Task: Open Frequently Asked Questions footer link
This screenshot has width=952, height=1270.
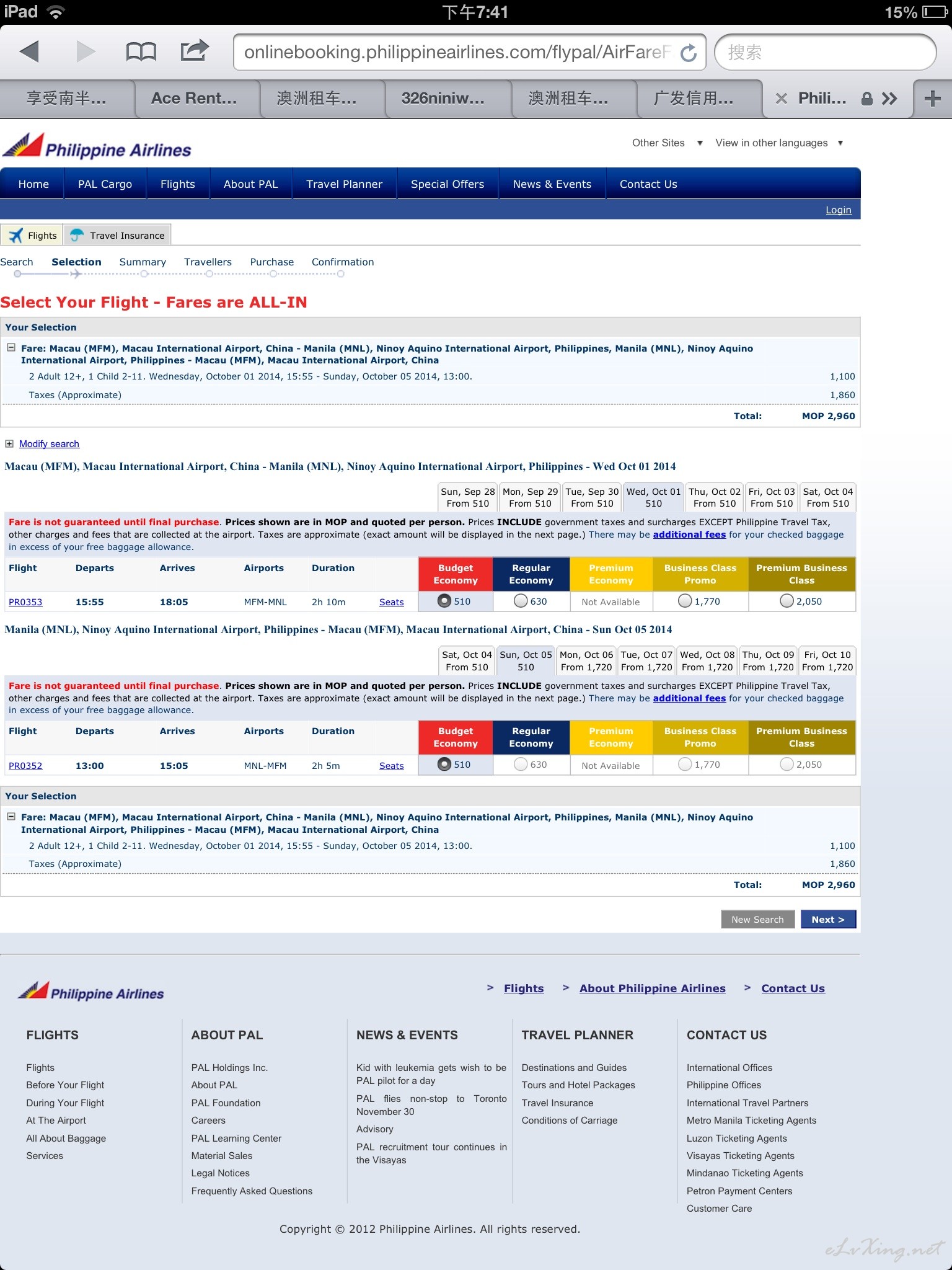Action: 252,1191
